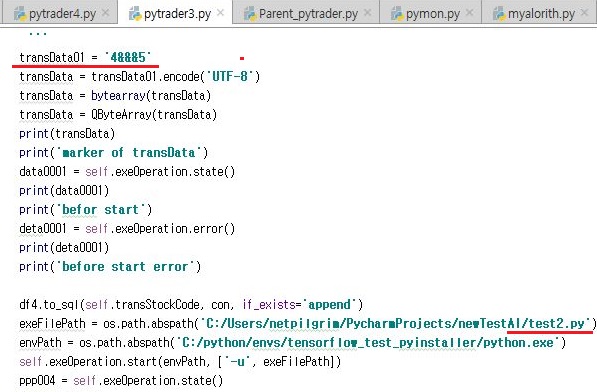This screenshot has height=392, width=597.
Task: Click the Python file icon on pytrader3.py tab
Action: point(135,14)
